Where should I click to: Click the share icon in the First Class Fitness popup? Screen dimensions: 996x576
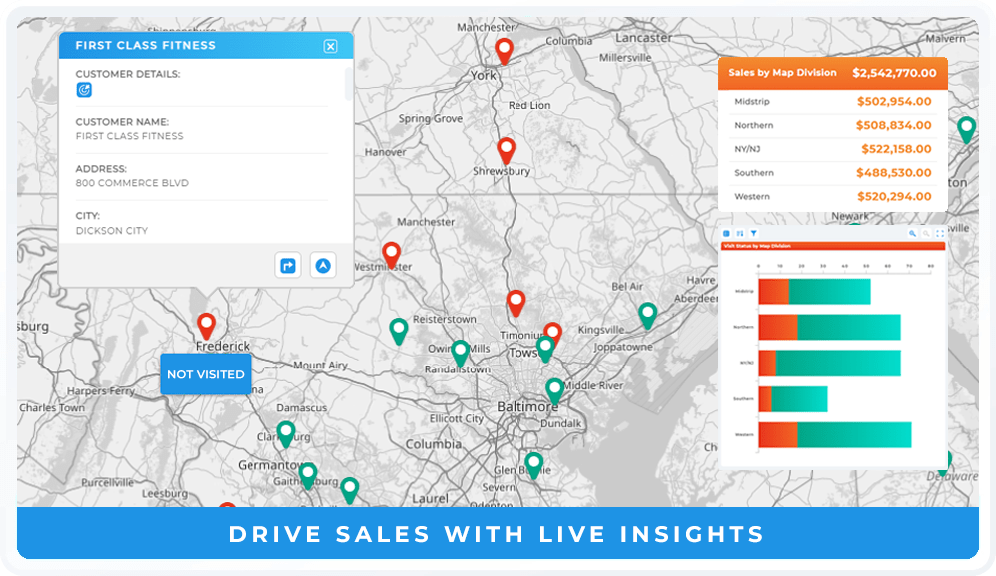coord(288,266)
